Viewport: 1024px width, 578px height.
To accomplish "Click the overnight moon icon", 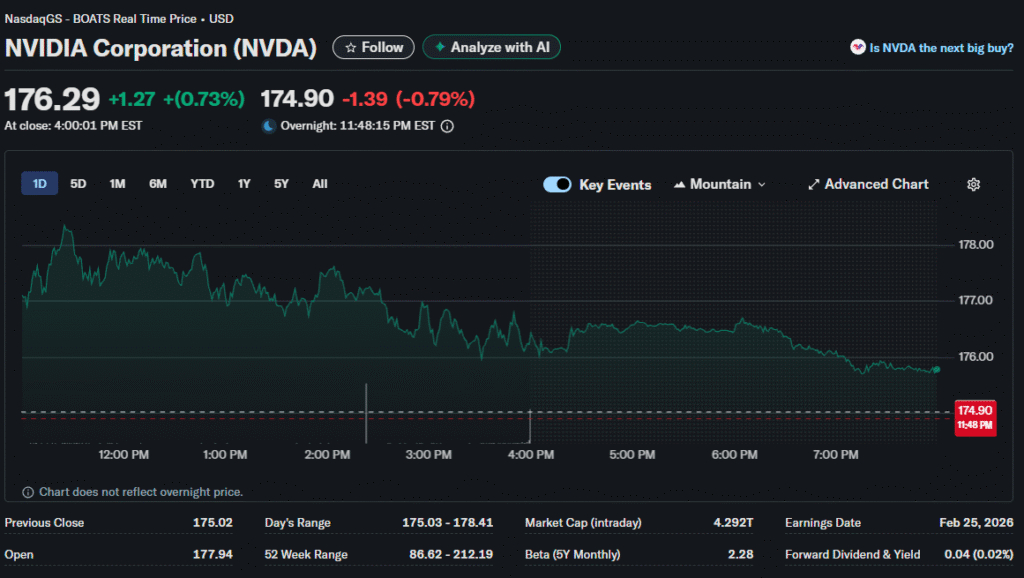I will pos(268,126).
